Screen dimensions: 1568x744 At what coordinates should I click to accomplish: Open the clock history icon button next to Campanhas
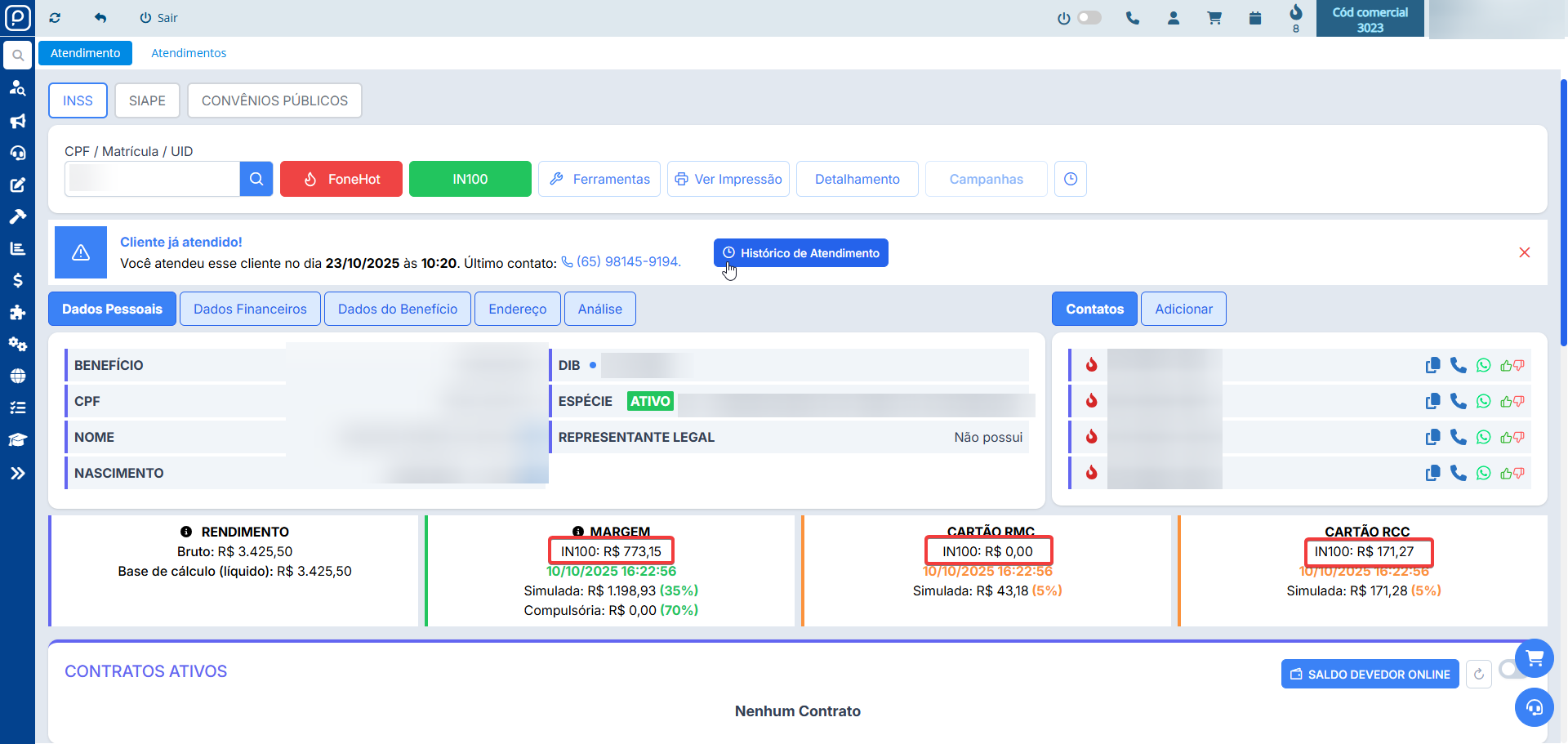(x=1070, y=179)
